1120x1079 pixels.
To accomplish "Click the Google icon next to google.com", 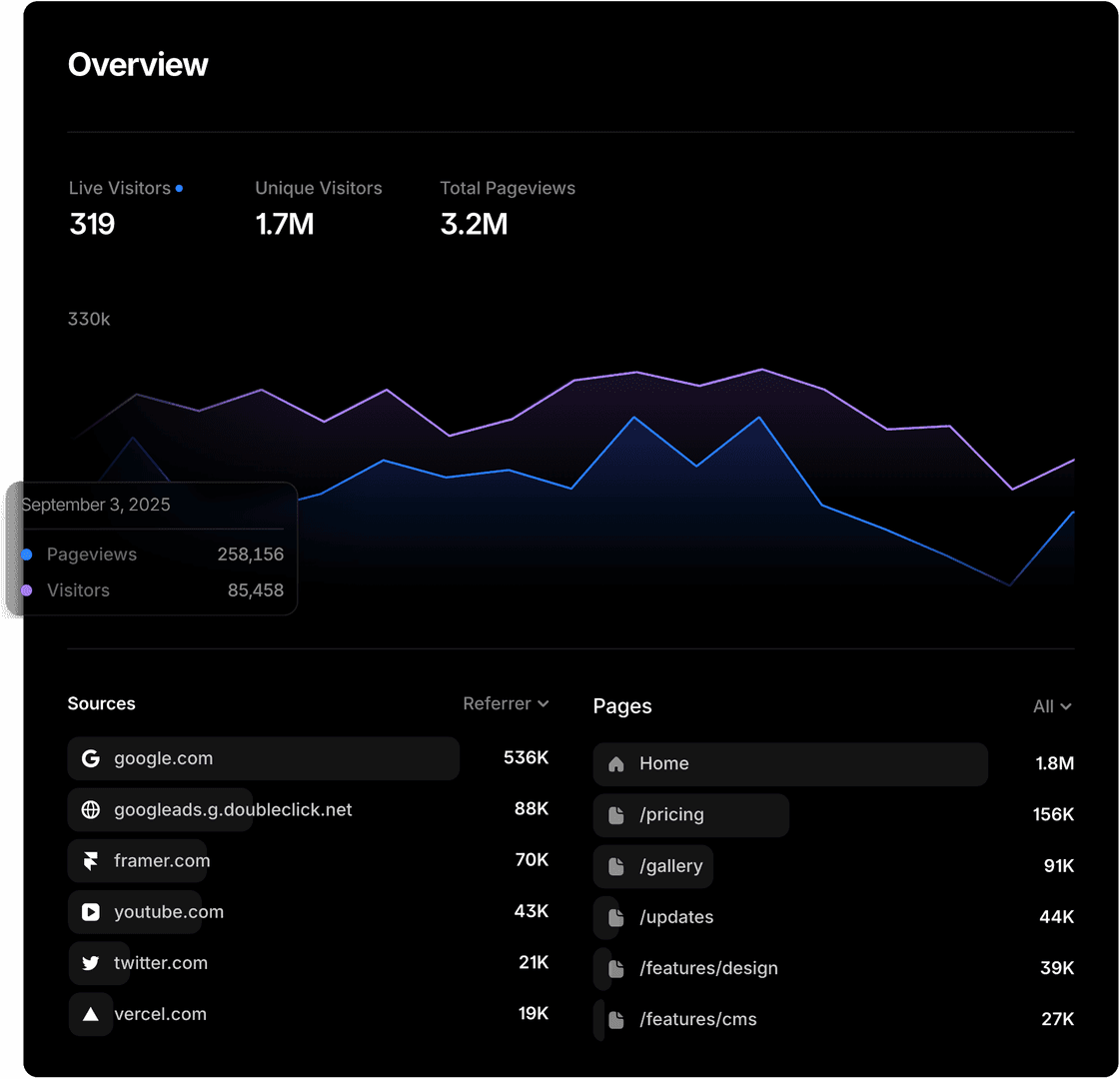I will 90,758.
